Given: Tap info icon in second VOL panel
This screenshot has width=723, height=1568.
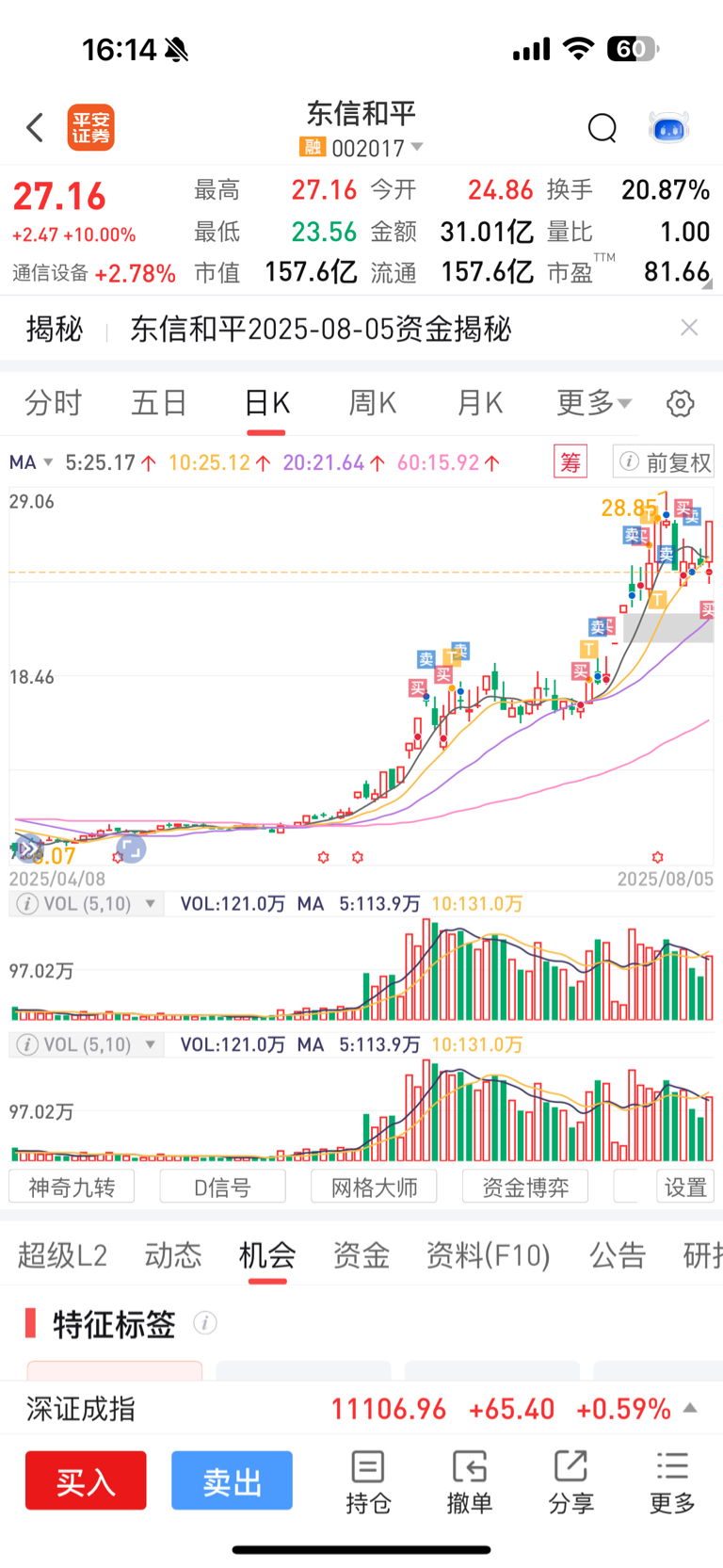Looking at the screenshot, I should coord(28,1044).
